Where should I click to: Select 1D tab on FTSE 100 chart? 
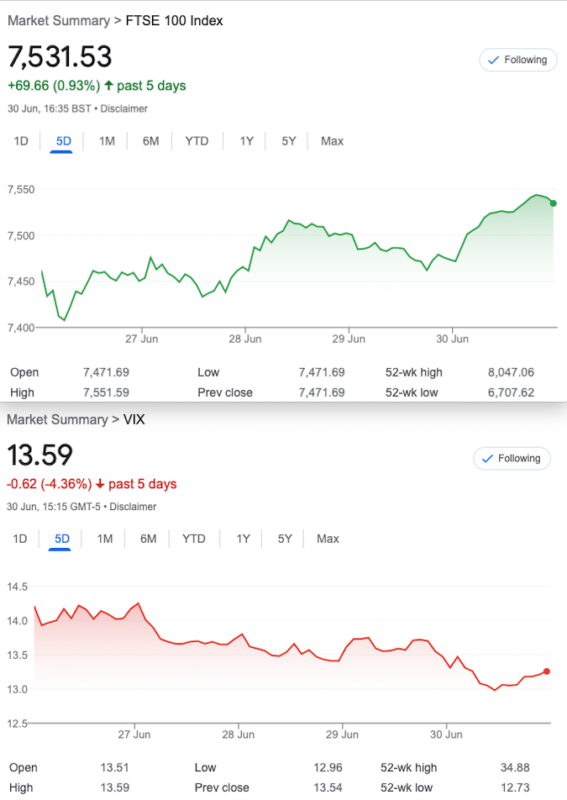[21, 141]
